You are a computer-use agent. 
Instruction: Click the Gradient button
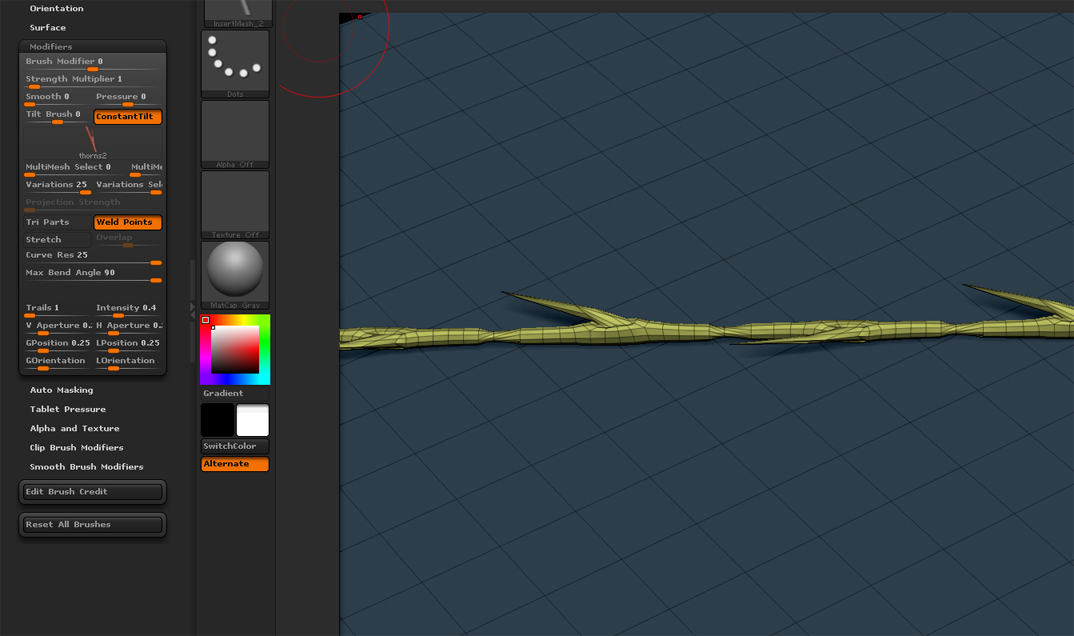click(235, 393)
